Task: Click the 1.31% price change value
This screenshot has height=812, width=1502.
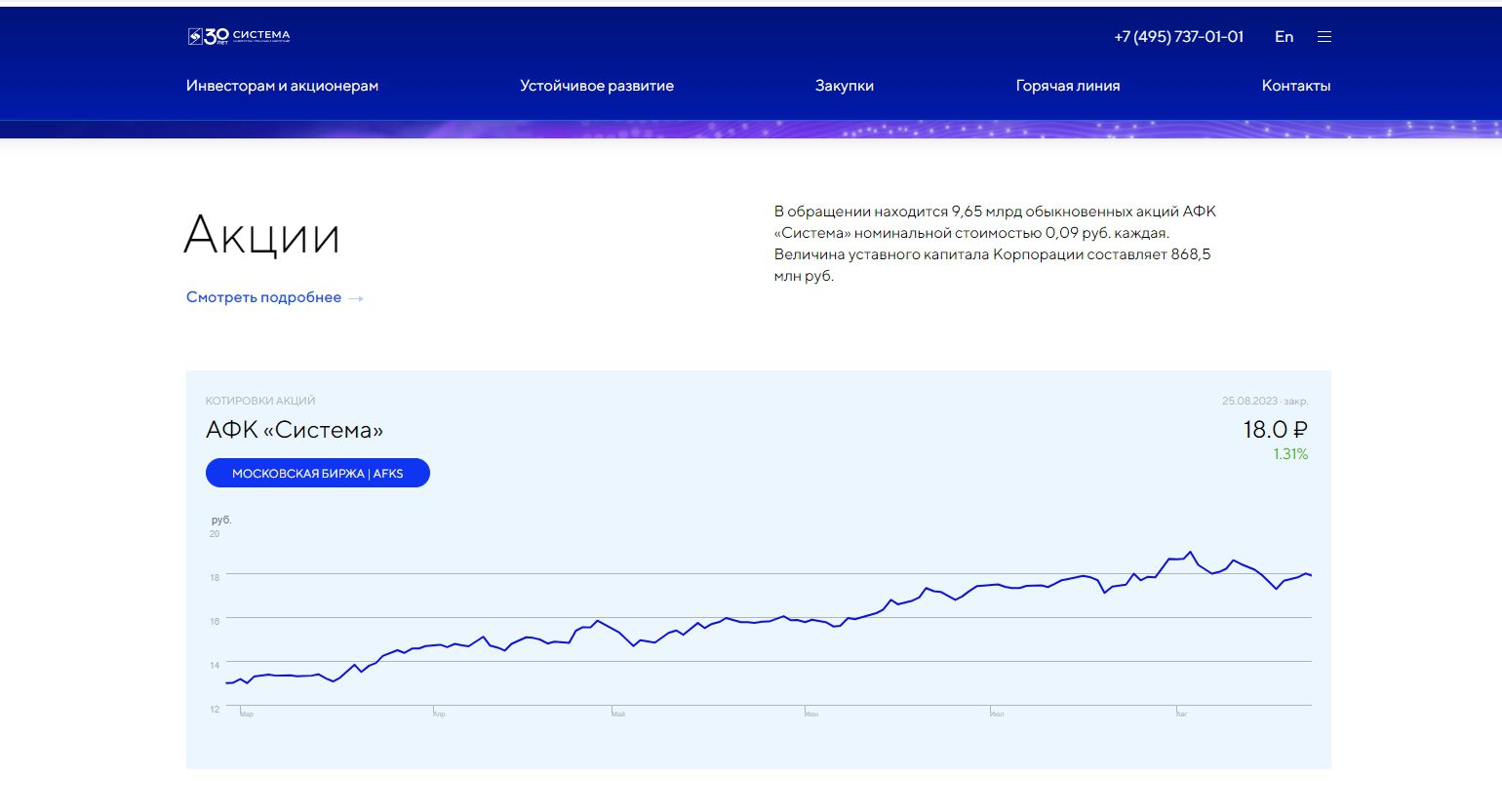Action: coord(1289,454)
